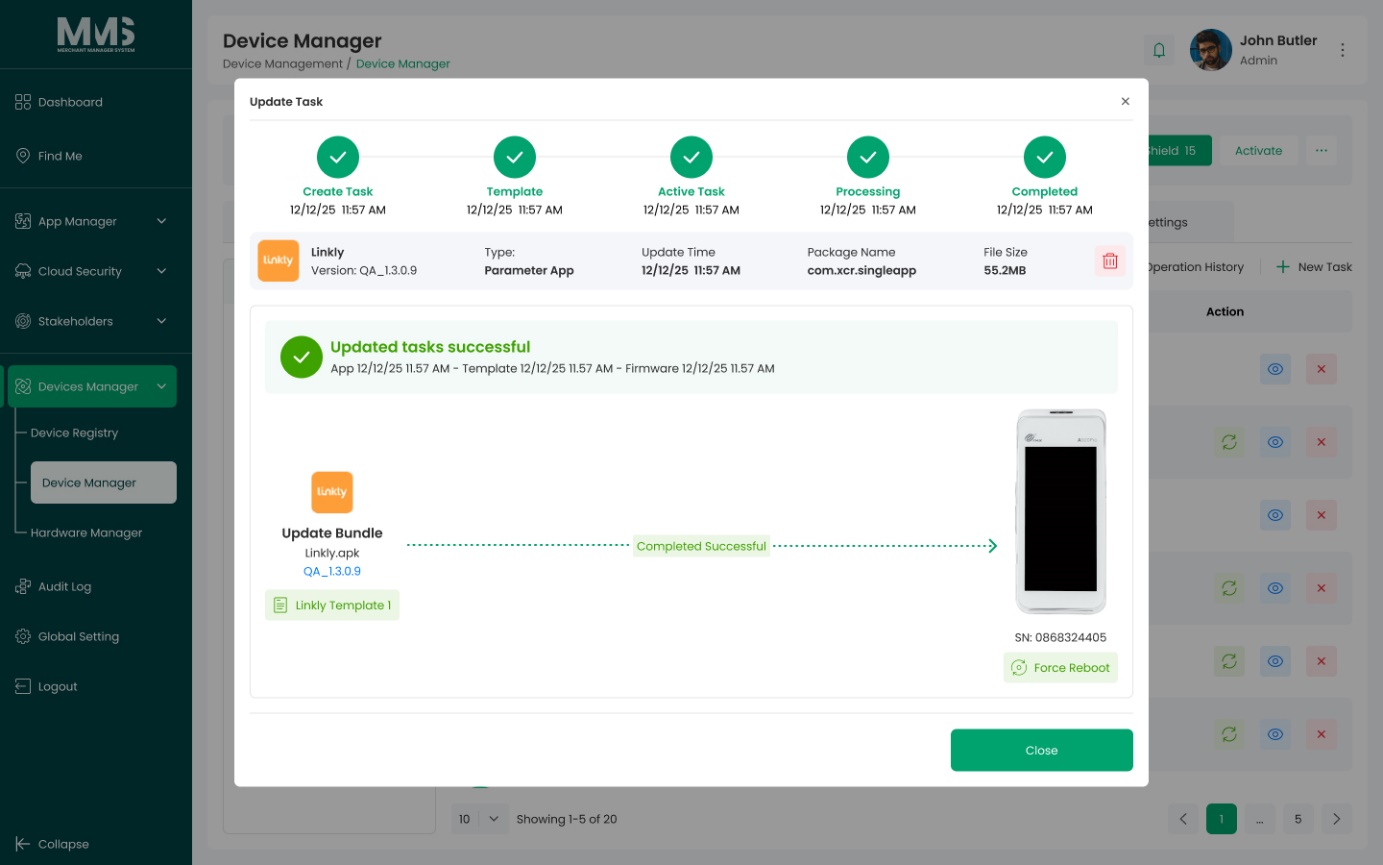Click serial number SN: 0868324405
Viewport: 1383px width, 865px height.
click(1061, 637)
